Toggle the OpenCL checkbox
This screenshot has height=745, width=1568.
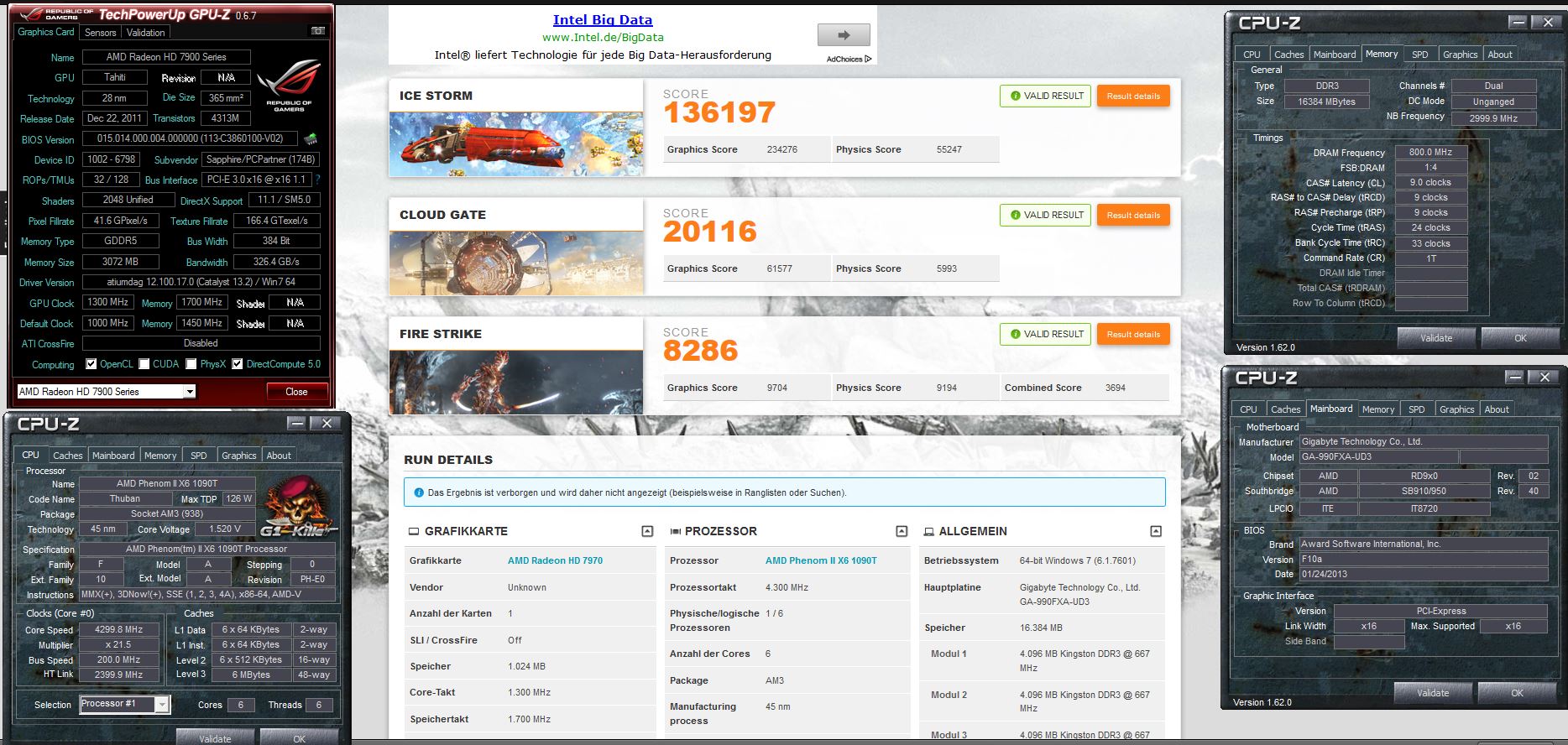click(x=91, y=364)
